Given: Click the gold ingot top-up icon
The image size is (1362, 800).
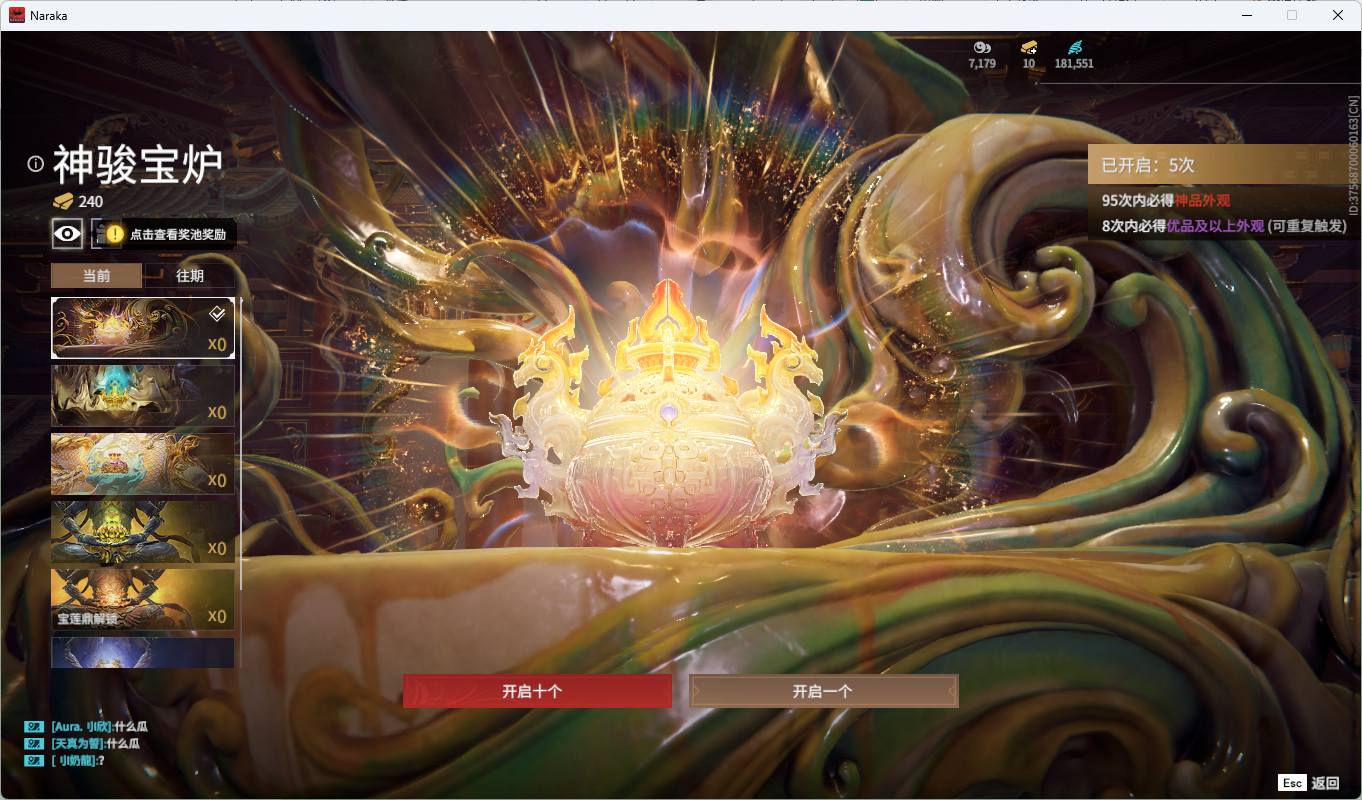Looking at the screenshot, I should click(1029, 47).
